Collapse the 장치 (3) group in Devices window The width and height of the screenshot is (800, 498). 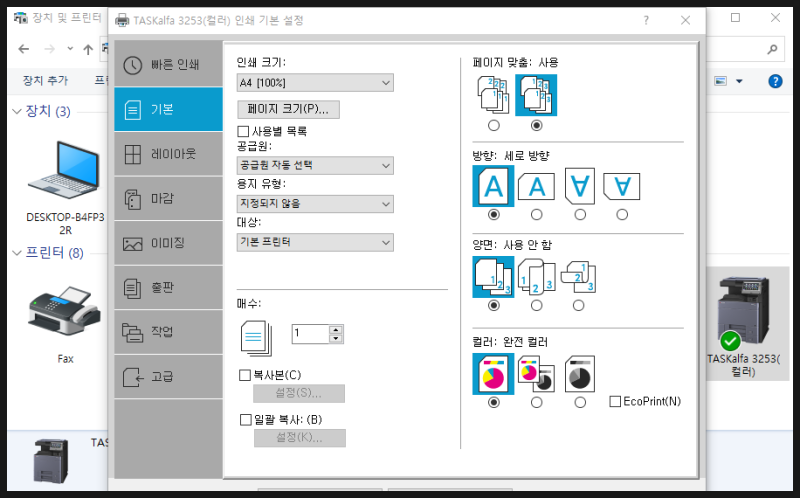[x=16, y=111]
